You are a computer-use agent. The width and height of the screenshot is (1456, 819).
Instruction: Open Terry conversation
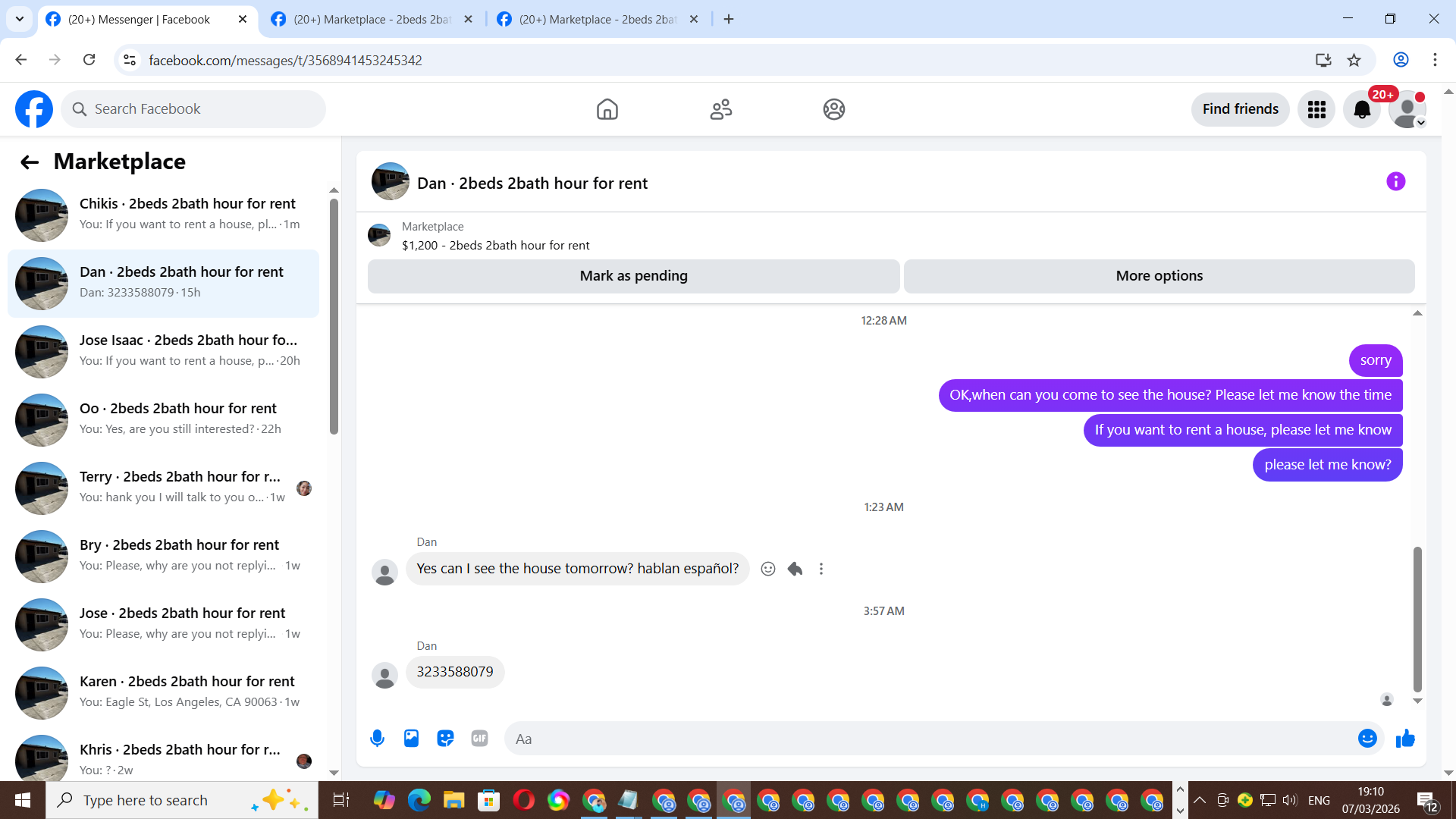coord(163,488)
